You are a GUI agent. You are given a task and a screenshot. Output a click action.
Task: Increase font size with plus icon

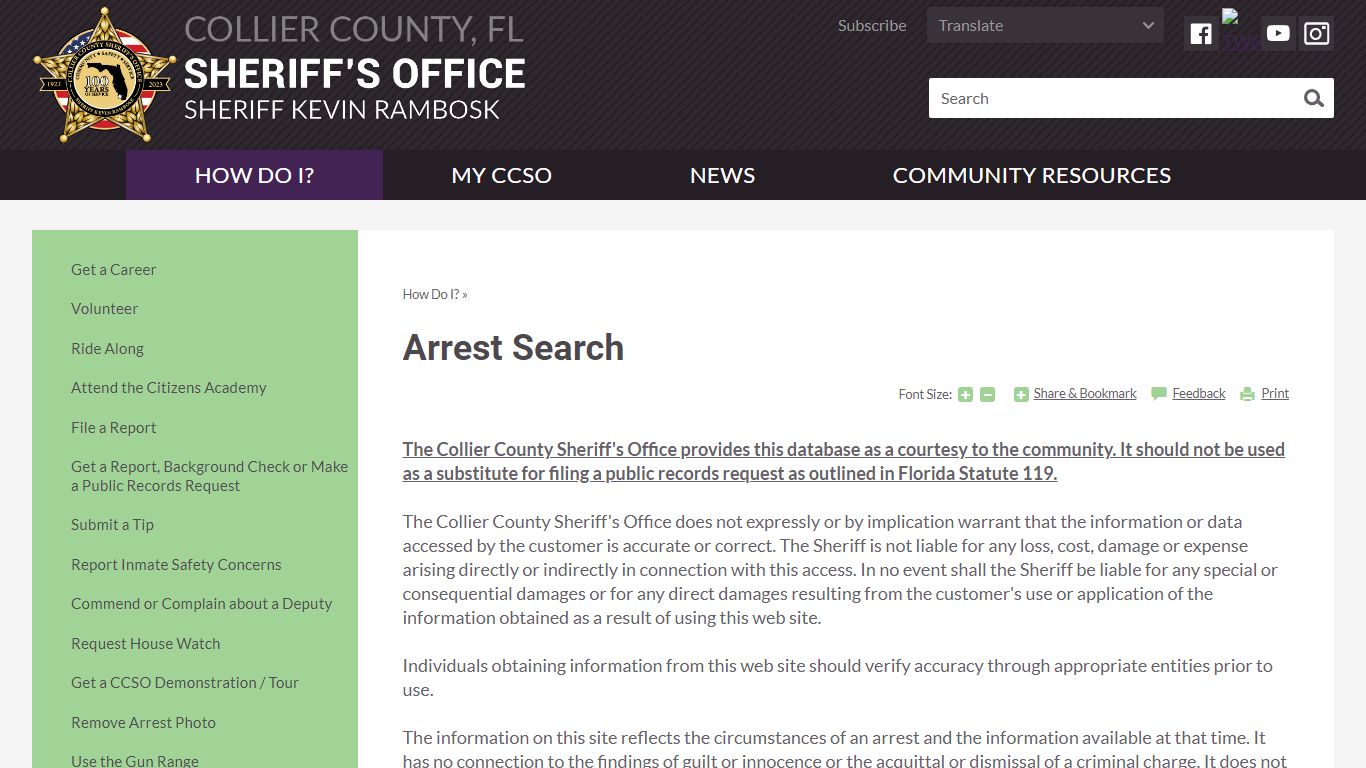[965, 394]
